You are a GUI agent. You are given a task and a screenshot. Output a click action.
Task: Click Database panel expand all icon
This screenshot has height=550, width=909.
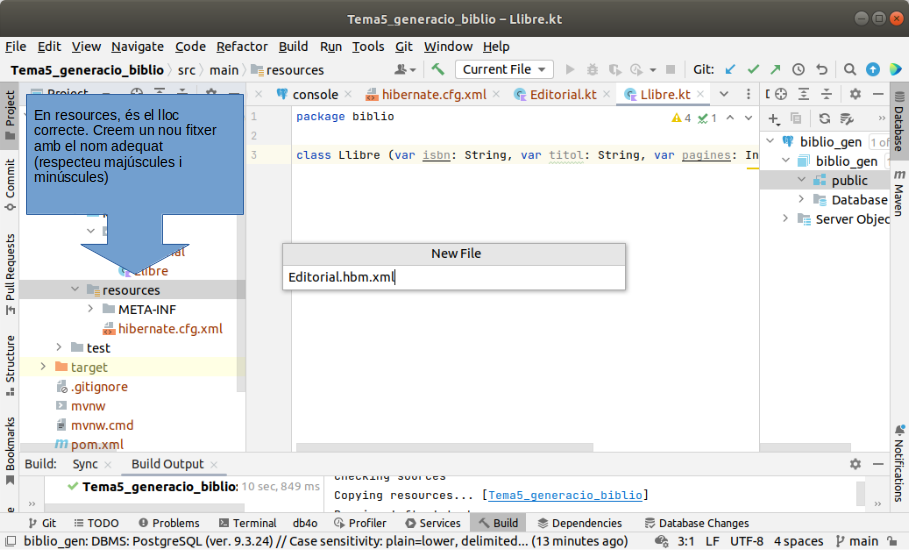[803, 94]
